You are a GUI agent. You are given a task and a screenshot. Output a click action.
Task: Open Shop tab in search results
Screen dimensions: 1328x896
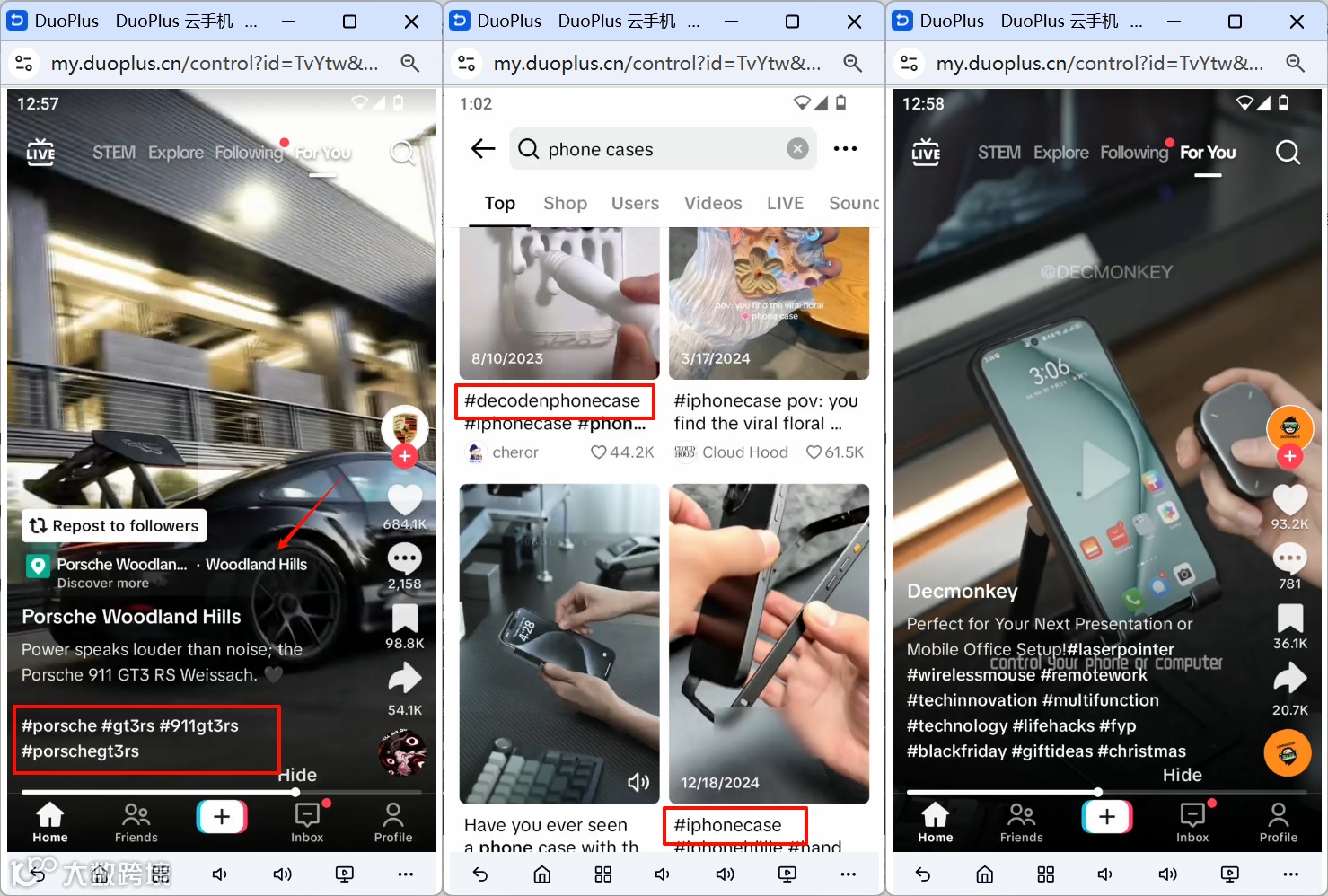coord(565,204)
